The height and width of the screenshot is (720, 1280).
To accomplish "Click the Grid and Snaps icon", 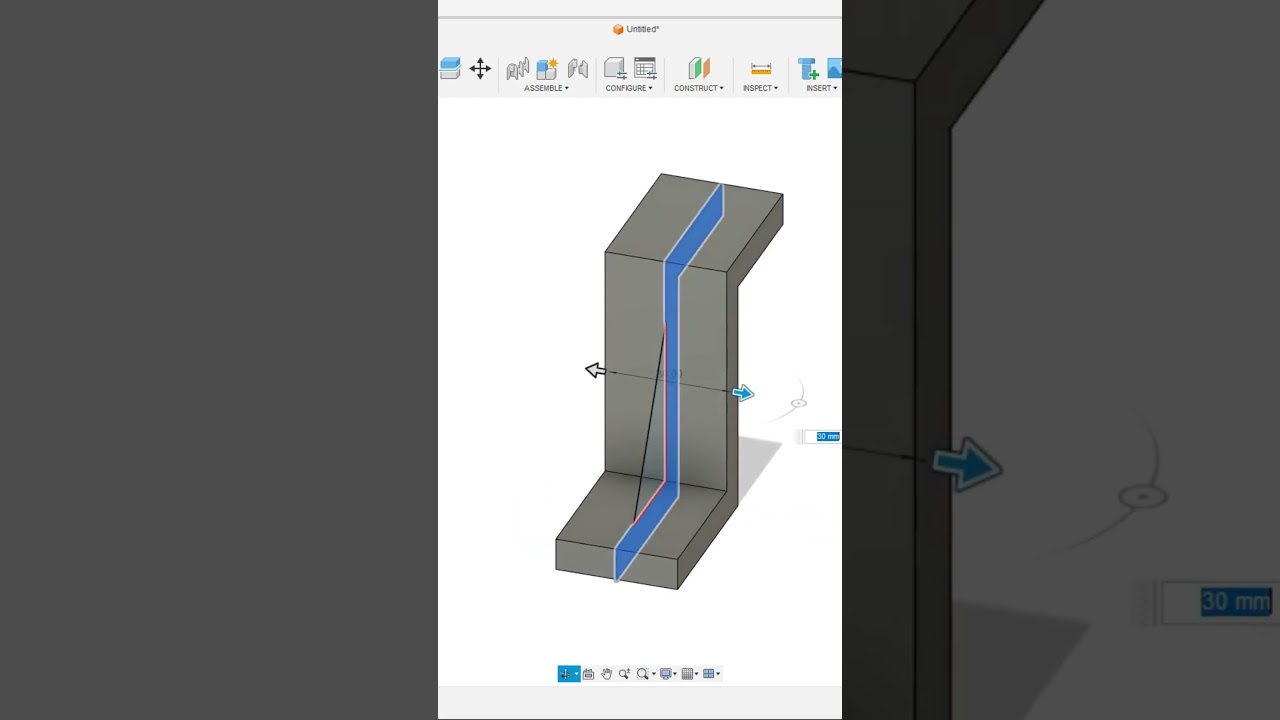I will pos(687,674).
